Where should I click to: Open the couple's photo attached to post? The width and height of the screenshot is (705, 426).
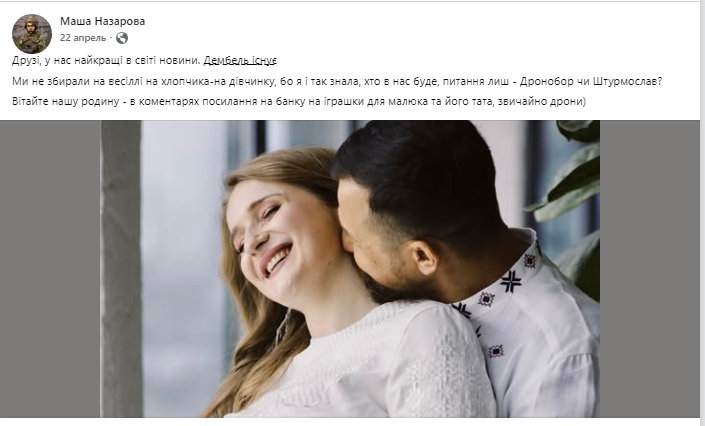click(350, 269)
